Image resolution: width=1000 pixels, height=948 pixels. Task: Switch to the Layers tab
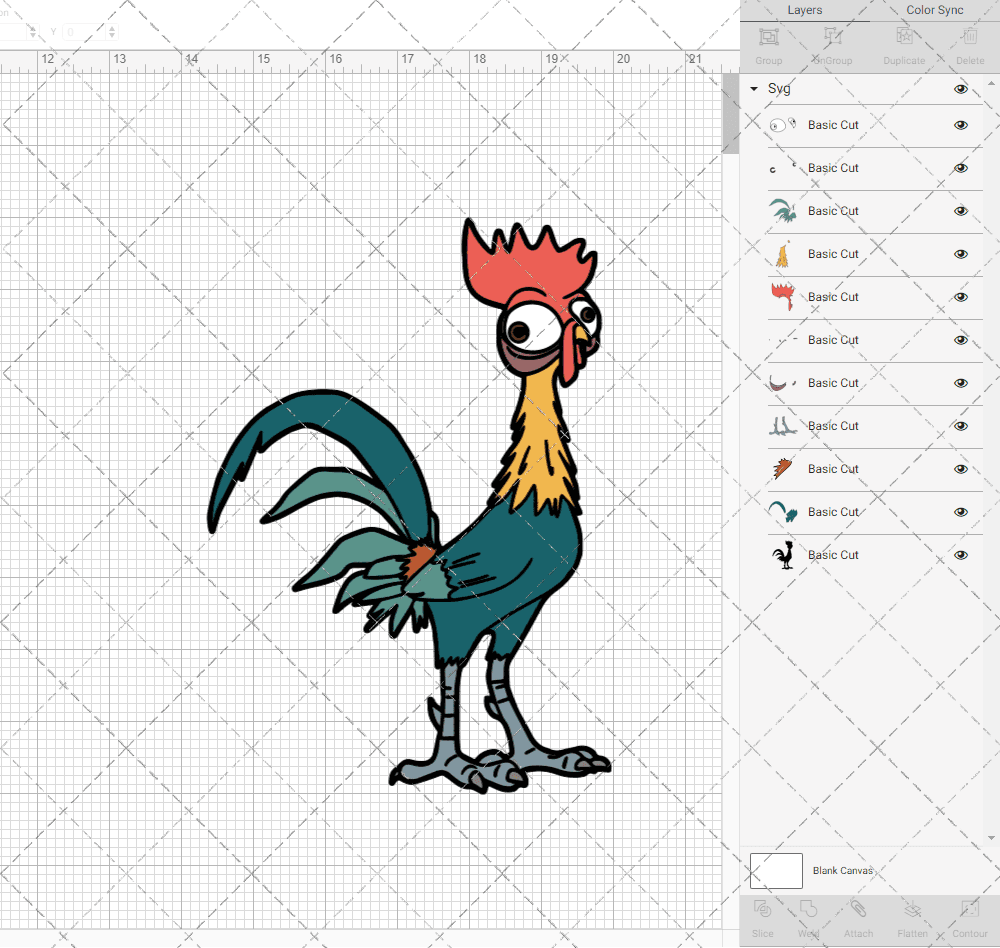click(x=804, y=10)
